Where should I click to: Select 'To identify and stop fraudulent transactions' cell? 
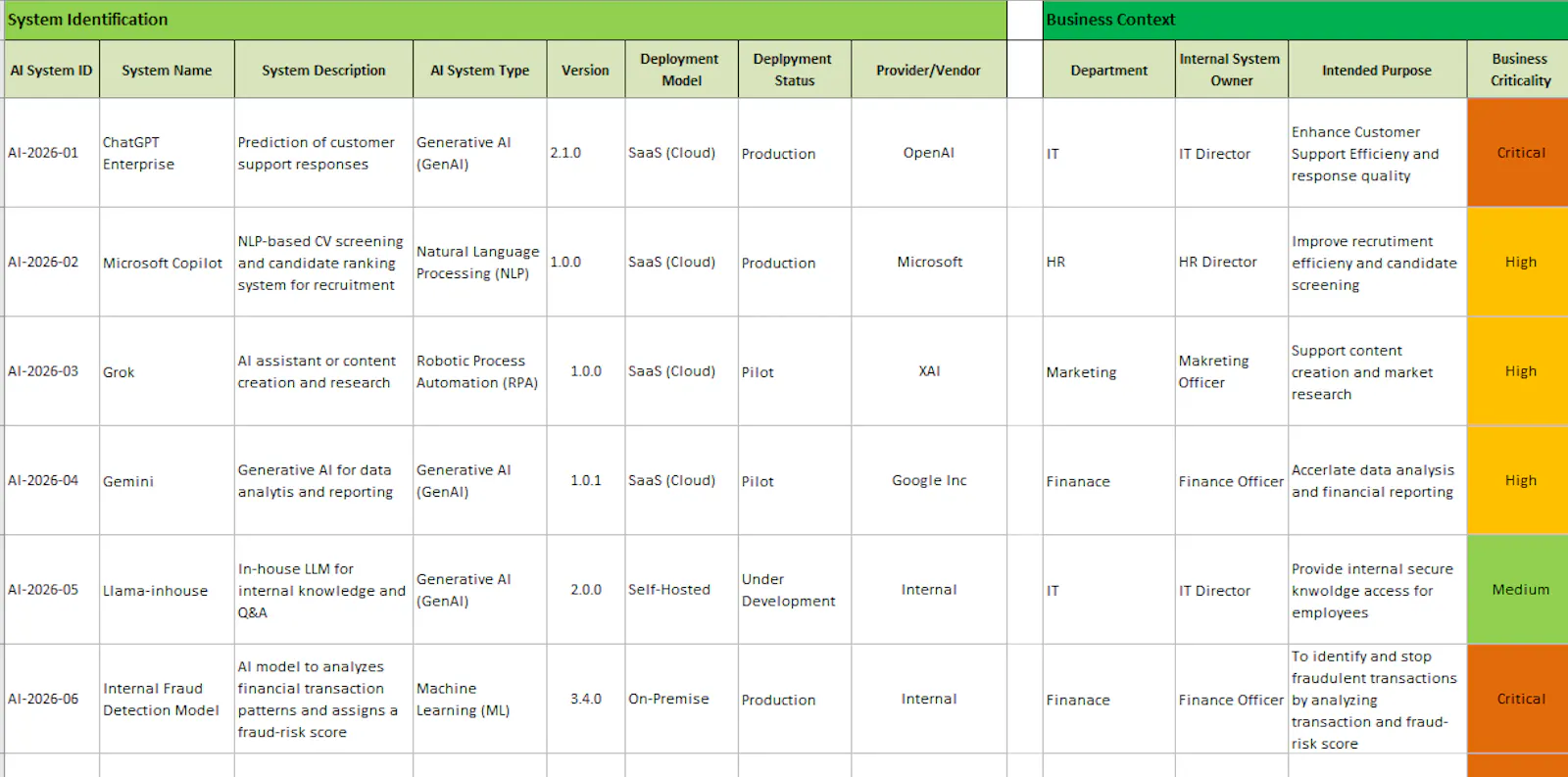1377,699
